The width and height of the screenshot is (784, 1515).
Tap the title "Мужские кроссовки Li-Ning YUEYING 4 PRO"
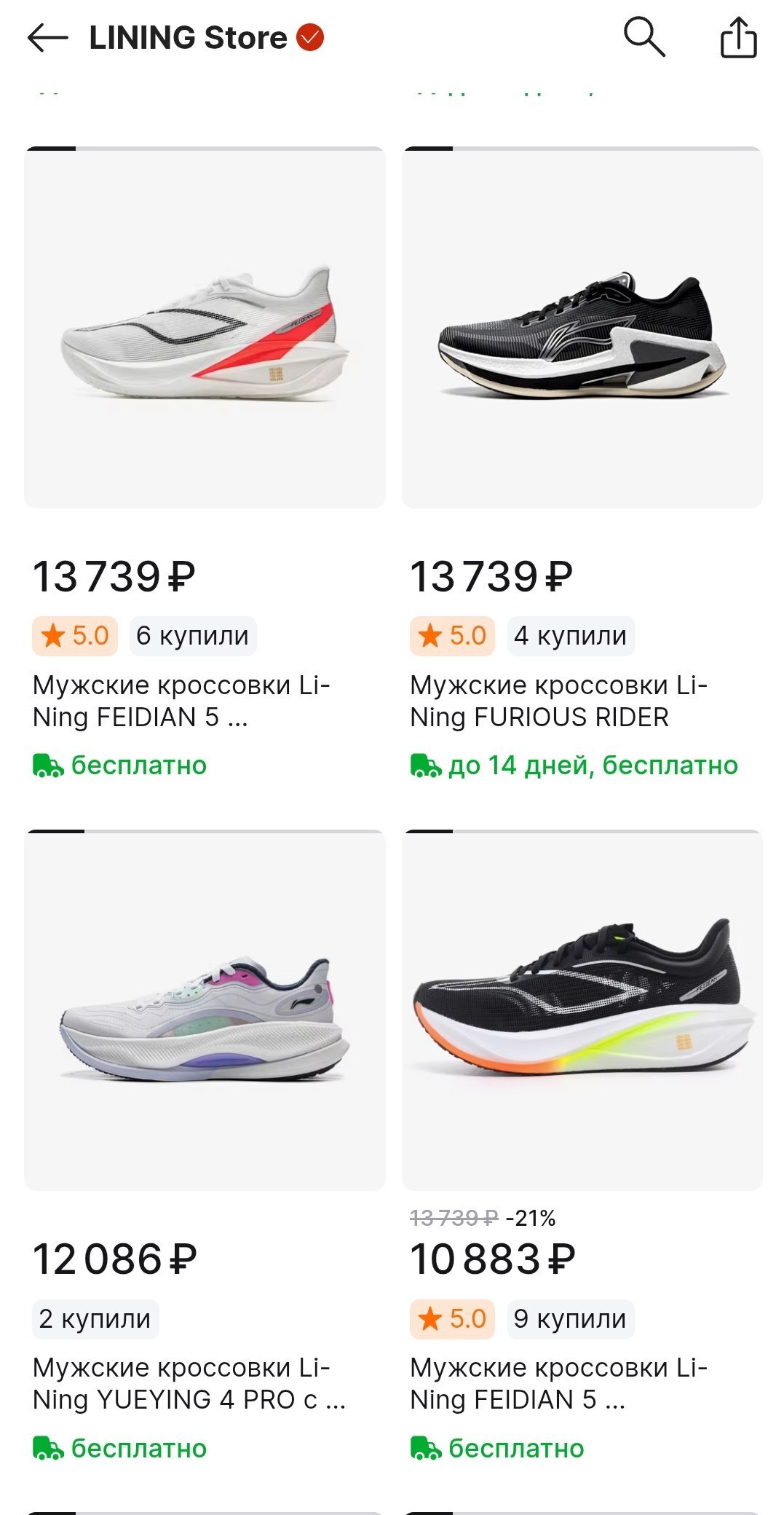click(x=188, y=1383)
